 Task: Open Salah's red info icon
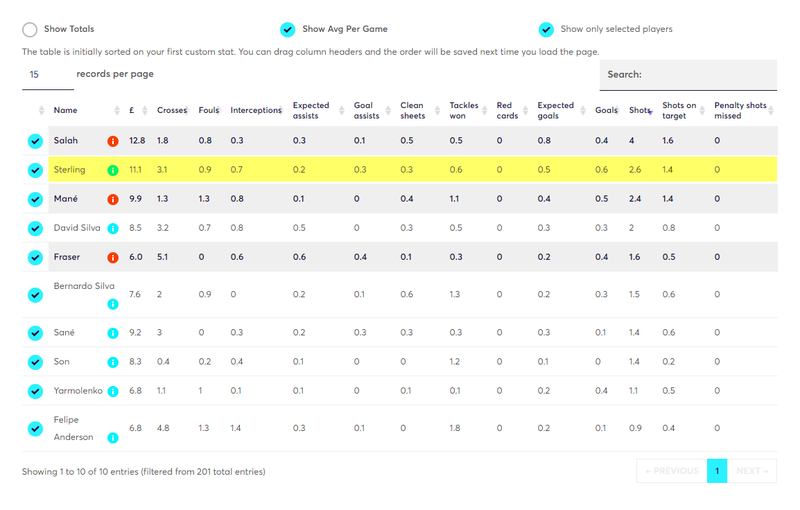coord(113,141)
